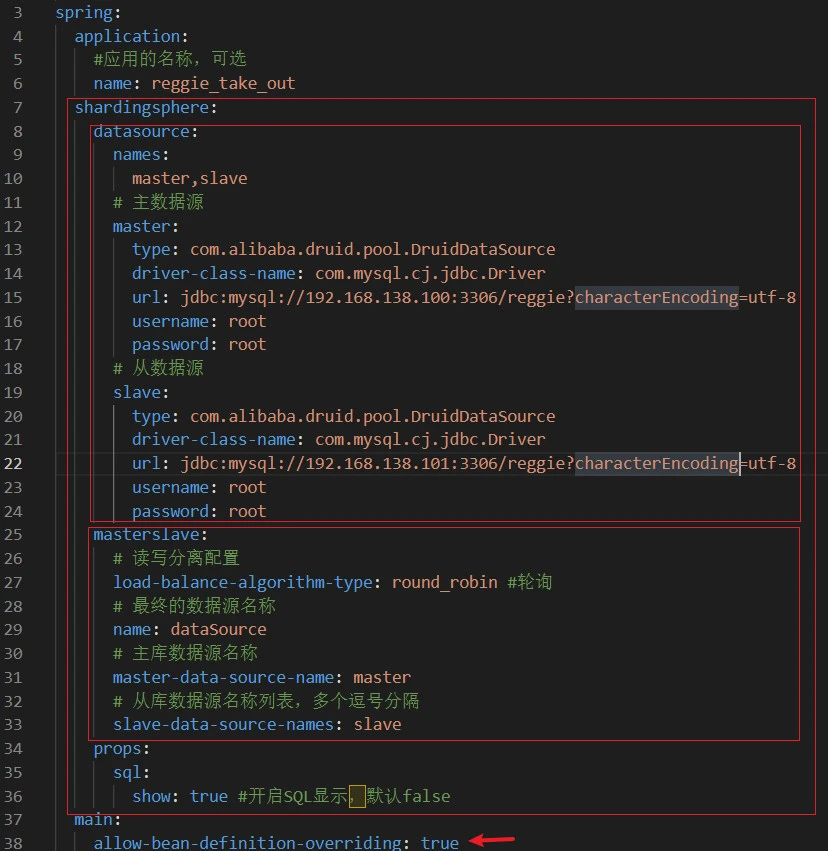Click the allow-bean-definition-overriding key
Image resolution: width=828 pixels, height=851 pixels.
point(247,843)
